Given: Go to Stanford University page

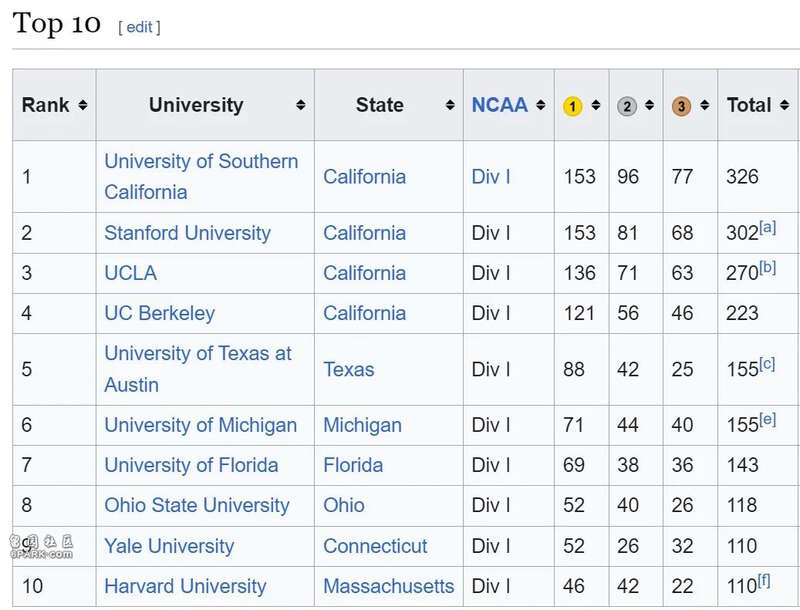Looking at the screenshot, I should (x=187, y=233).
